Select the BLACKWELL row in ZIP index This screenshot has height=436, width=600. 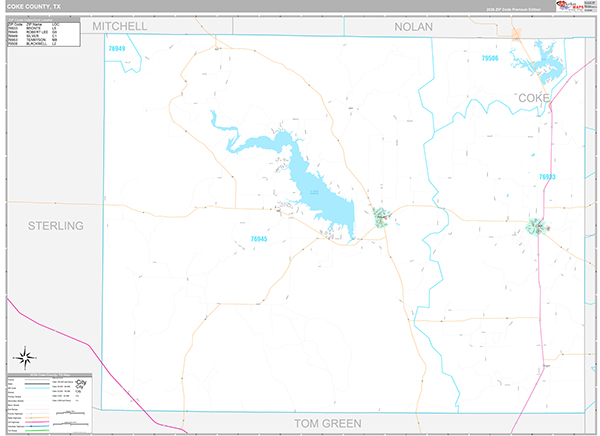tap(33, 44)
